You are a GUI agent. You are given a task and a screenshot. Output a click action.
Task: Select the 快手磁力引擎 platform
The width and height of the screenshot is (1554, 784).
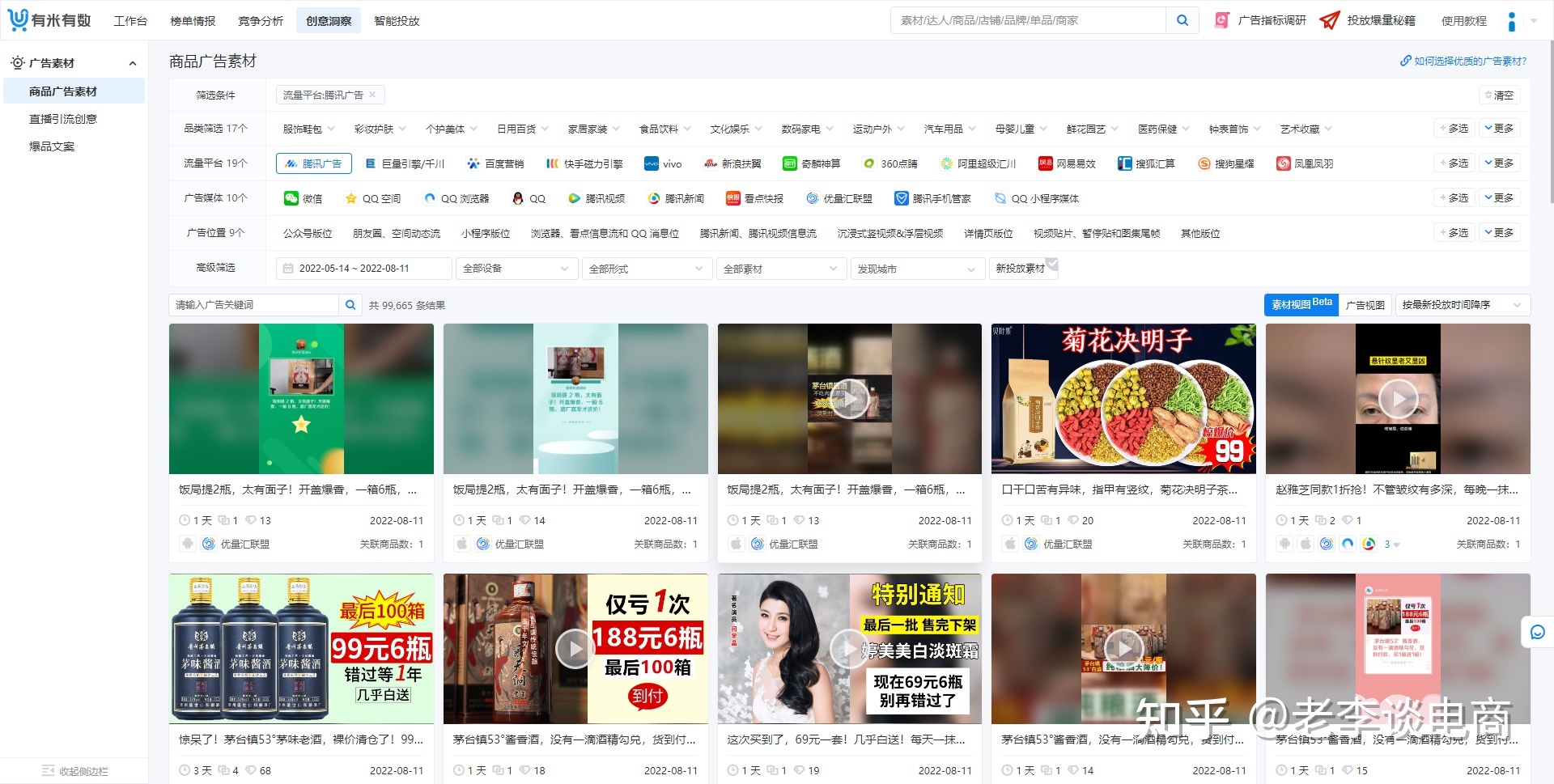click(x=584, y=163)
